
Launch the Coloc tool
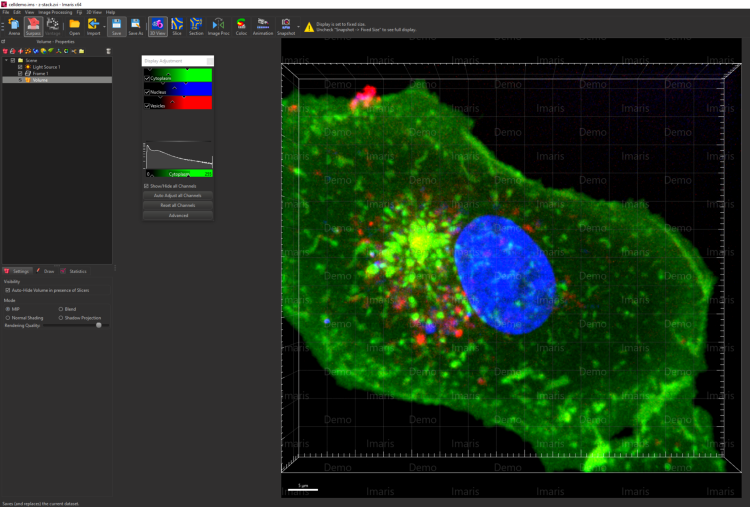click(241, 25)
